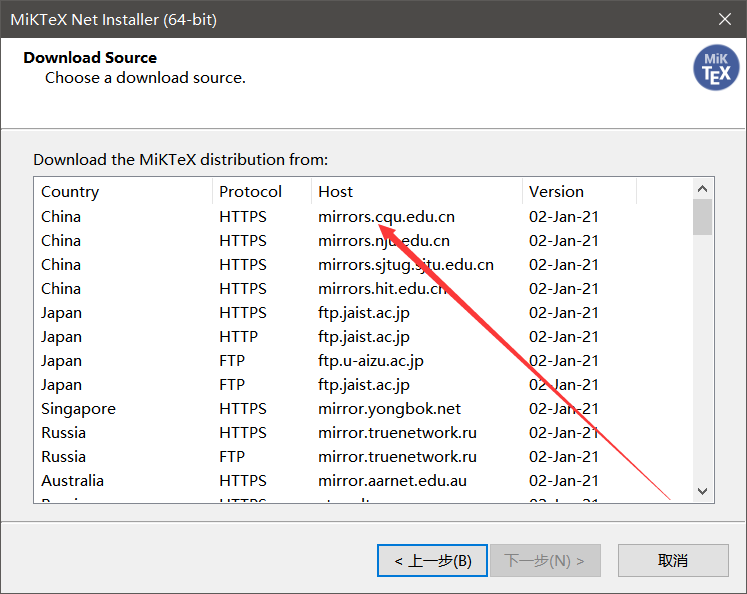Select host mirrors.sjtug.sjtu.edu.cn
Image resolution: width=747 pixels, height=594 pixels.
pyautogui.click(x=406, y=265)
